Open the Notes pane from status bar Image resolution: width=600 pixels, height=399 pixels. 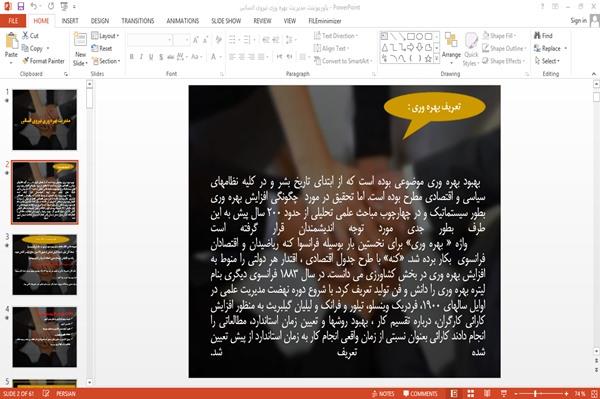pos(383,394)
